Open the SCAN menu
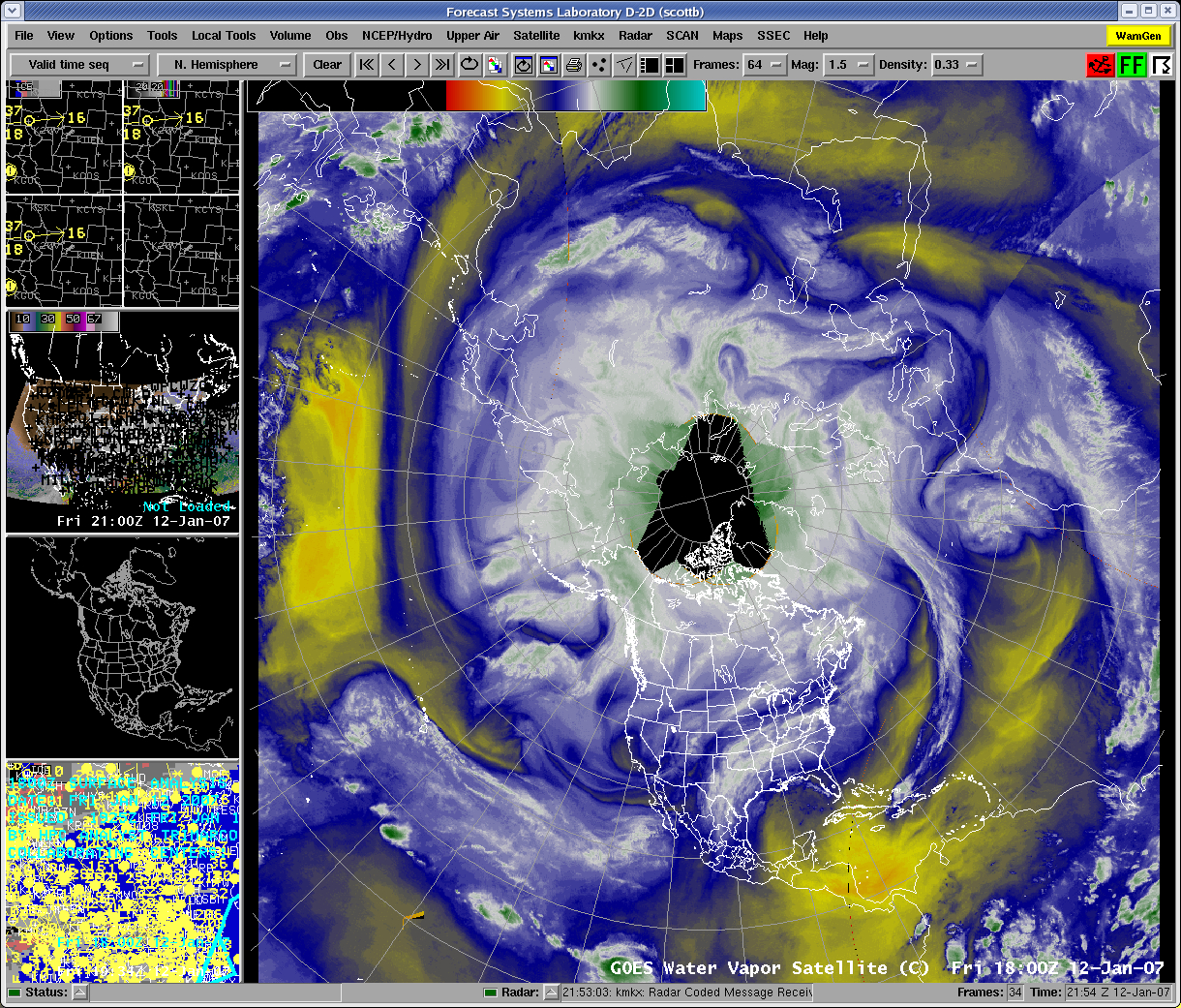 click(x=682, y=36)
